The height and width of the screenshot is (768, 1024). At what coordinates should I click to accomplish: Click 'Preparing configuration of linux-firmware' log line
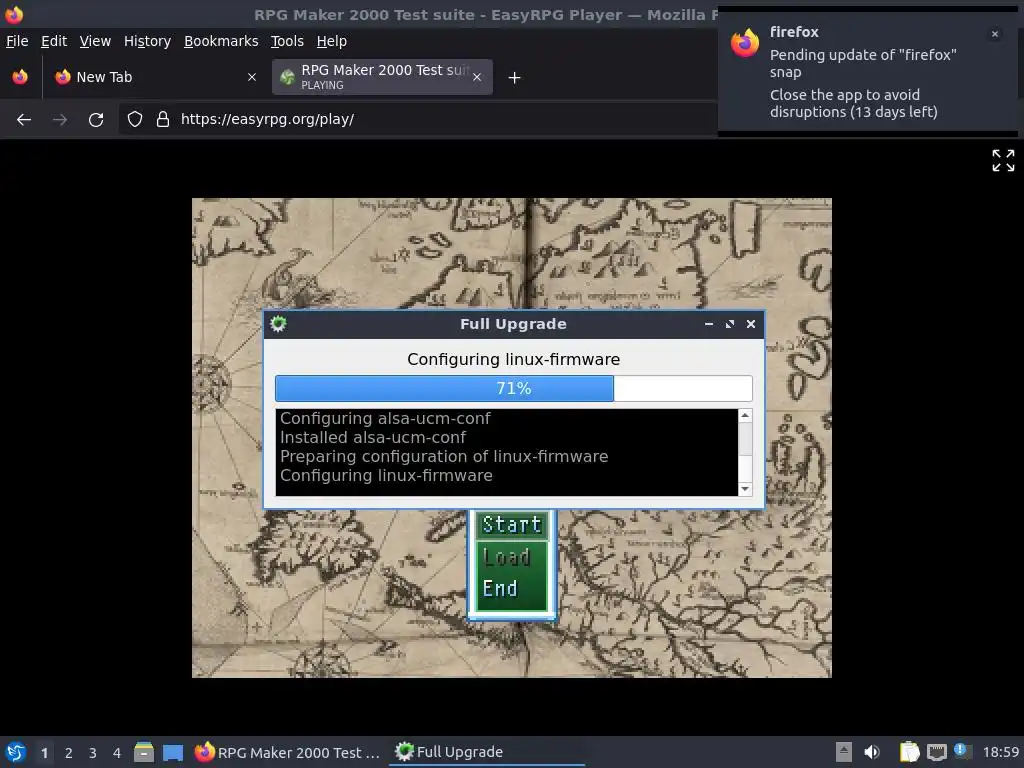coord(444,456)
